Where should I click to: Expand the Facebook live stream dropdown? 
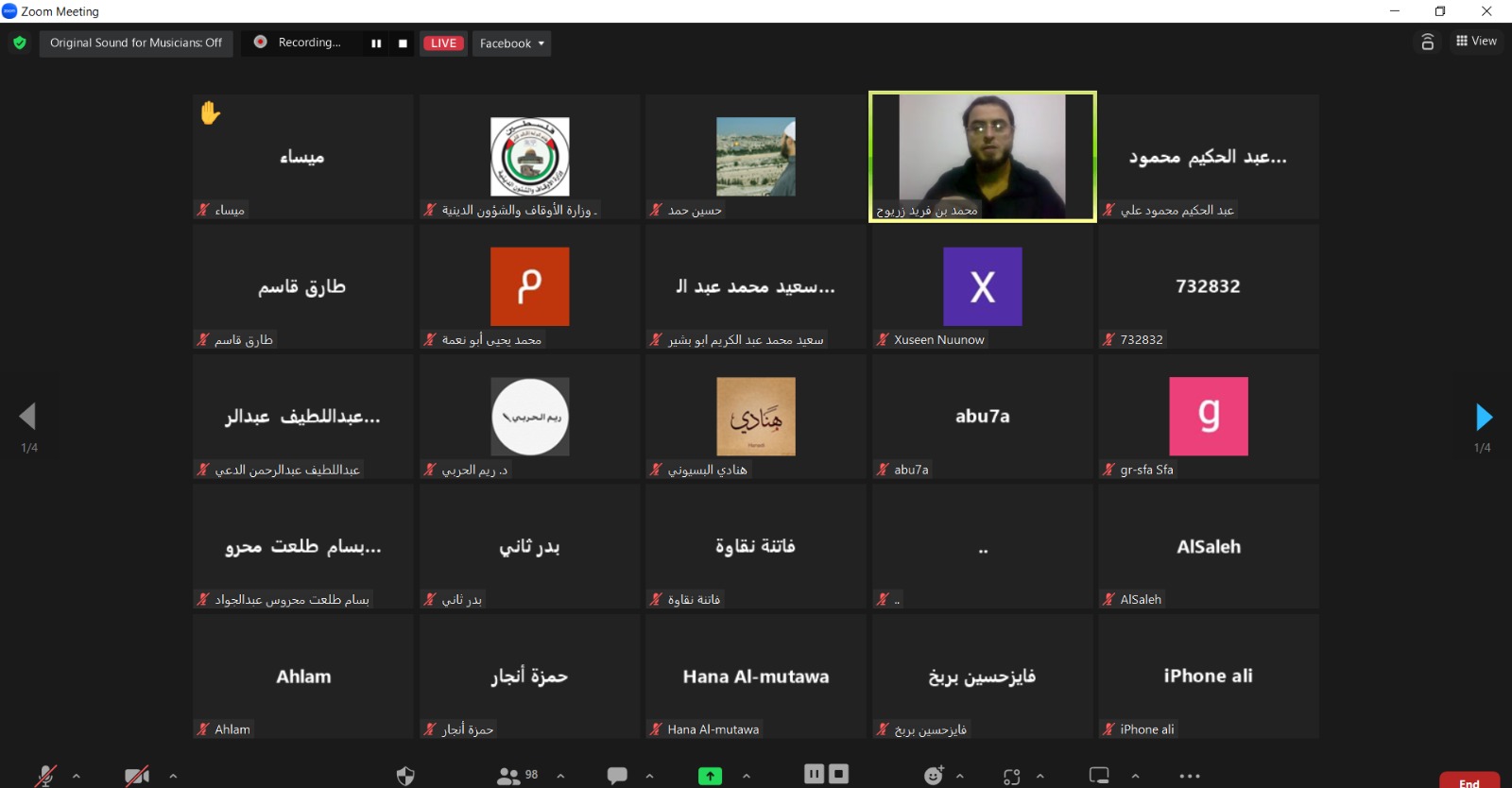tap(511, 43)
